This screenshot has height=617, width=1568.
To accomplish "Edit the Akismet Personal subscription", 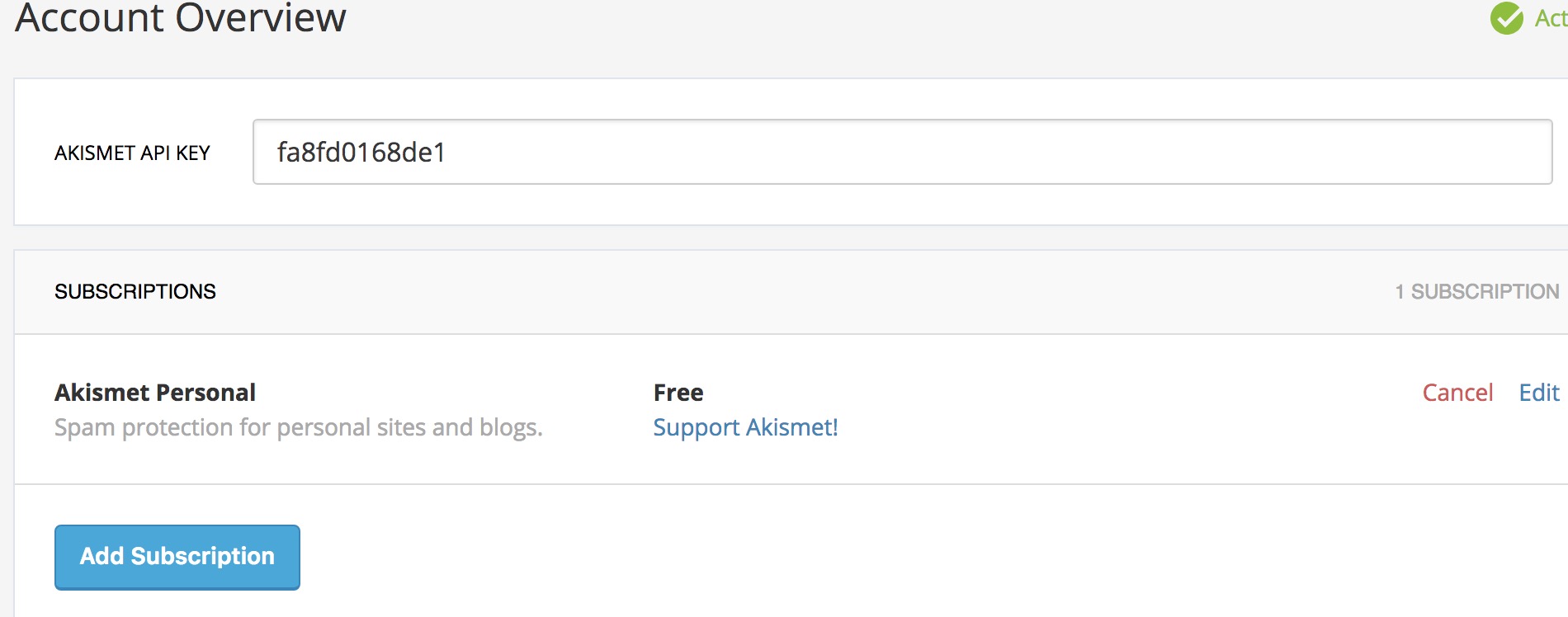I will tap(1539, 393).
